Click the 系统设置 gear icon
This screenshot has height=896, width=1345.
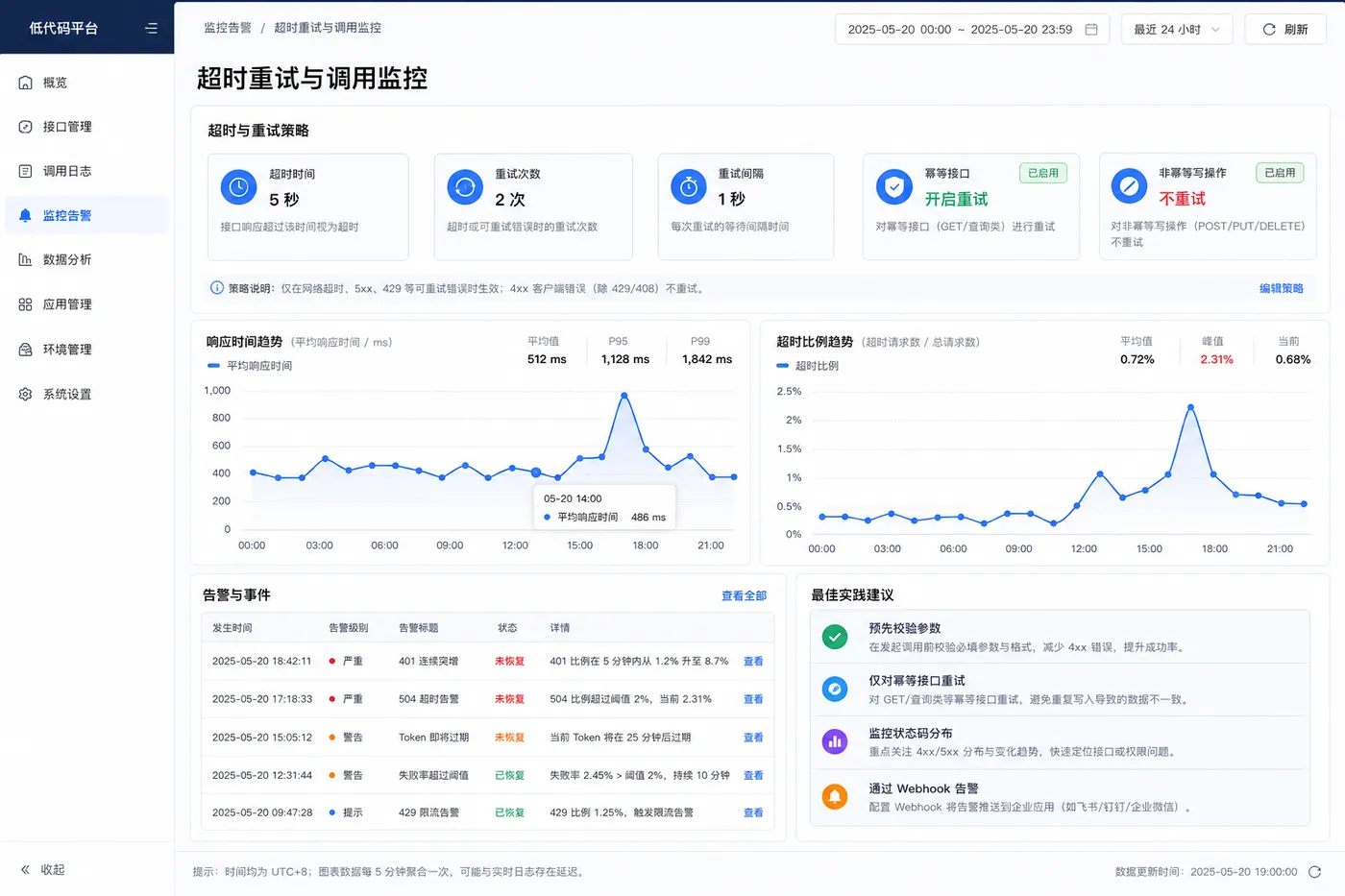[x=25, y=394]
